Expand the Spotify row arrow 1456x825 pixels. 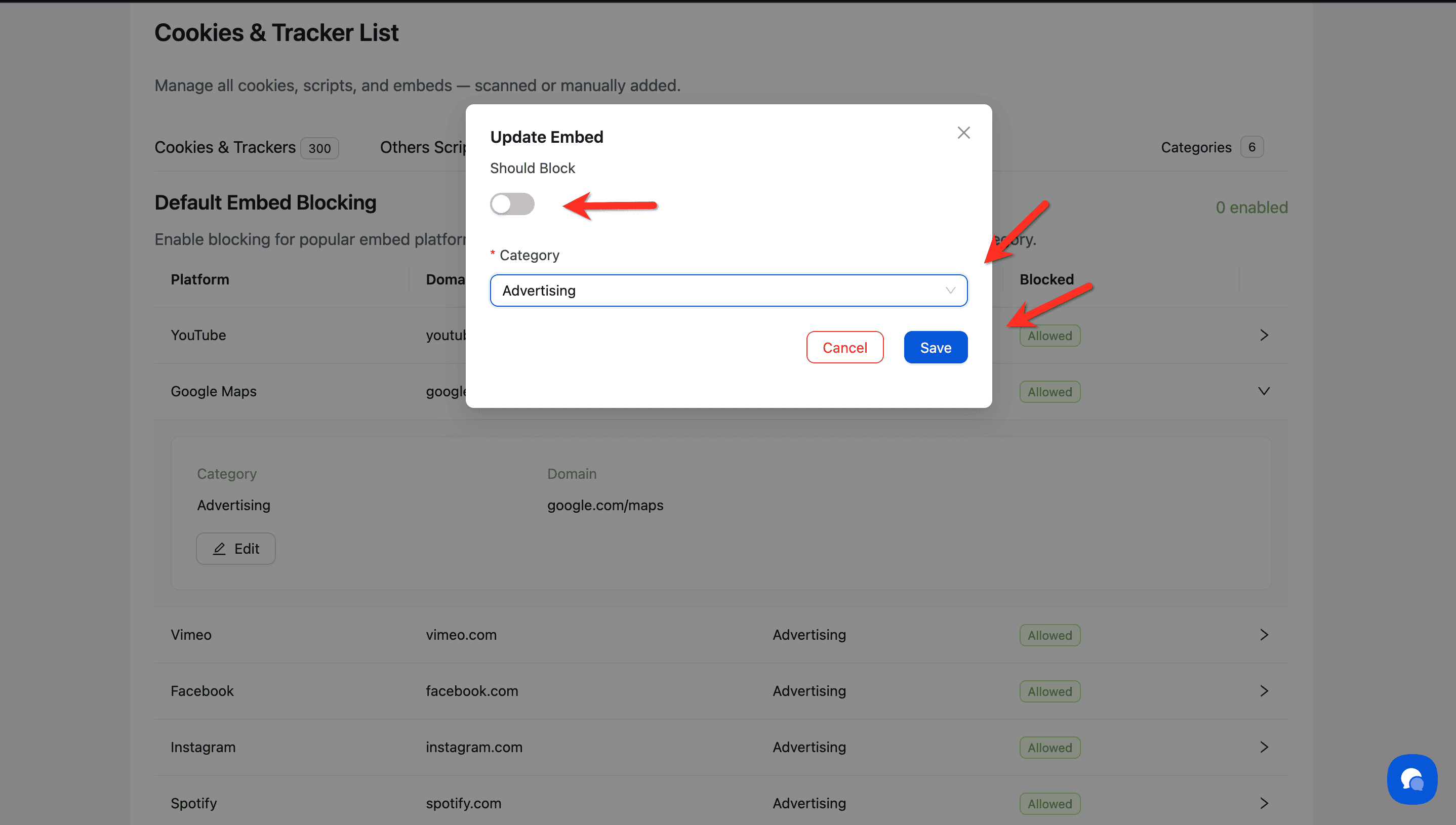(x=1263, y=803)
